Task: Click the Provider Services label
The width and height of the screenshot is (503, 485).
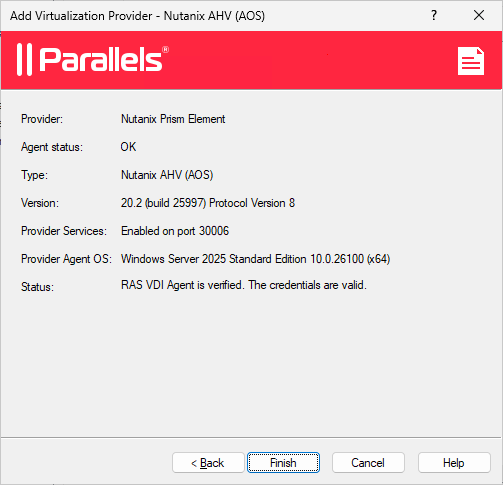Action: tap(64, 231)
